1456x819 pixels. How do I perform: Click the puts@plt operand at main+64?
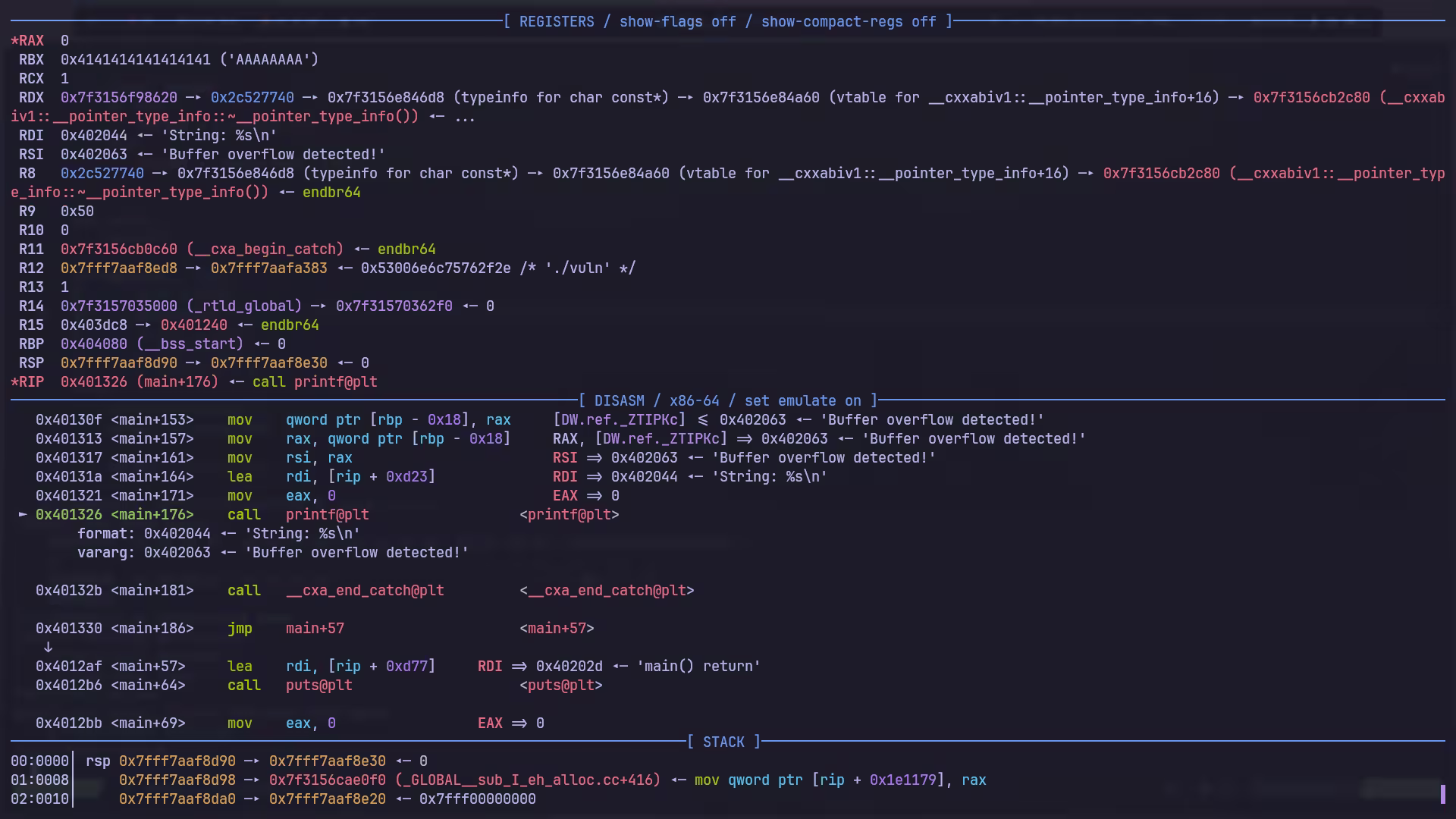(x=318, y=686)
